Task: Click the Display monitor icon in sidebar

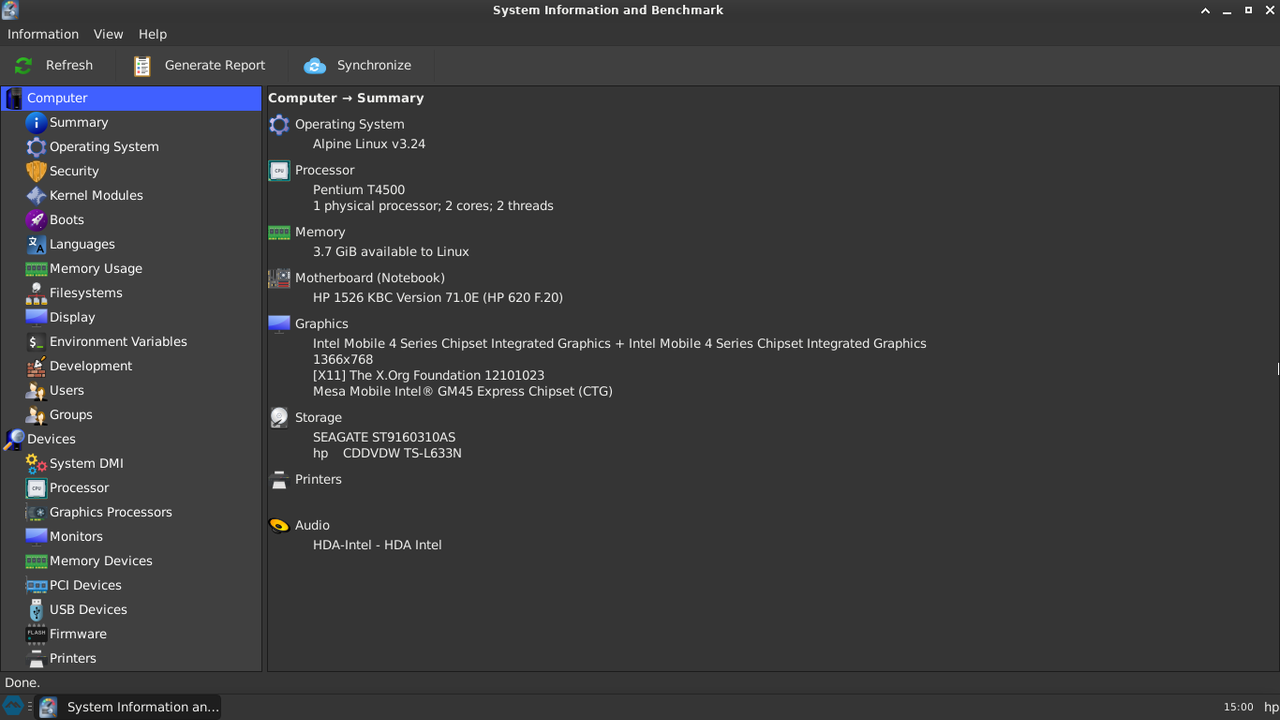Action: [36, 317]
